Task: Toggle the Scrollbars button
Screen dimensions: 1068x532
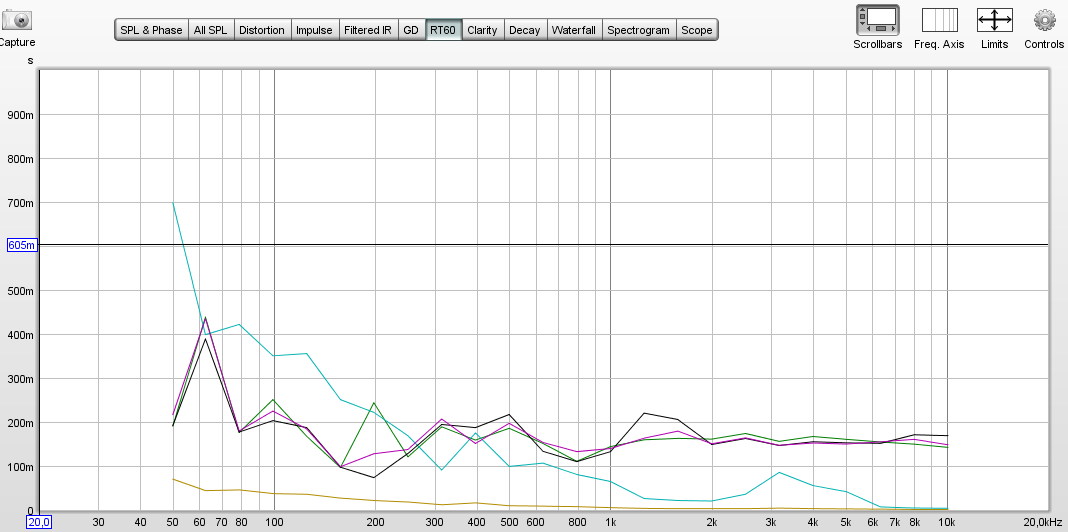Action: (877, 19)
